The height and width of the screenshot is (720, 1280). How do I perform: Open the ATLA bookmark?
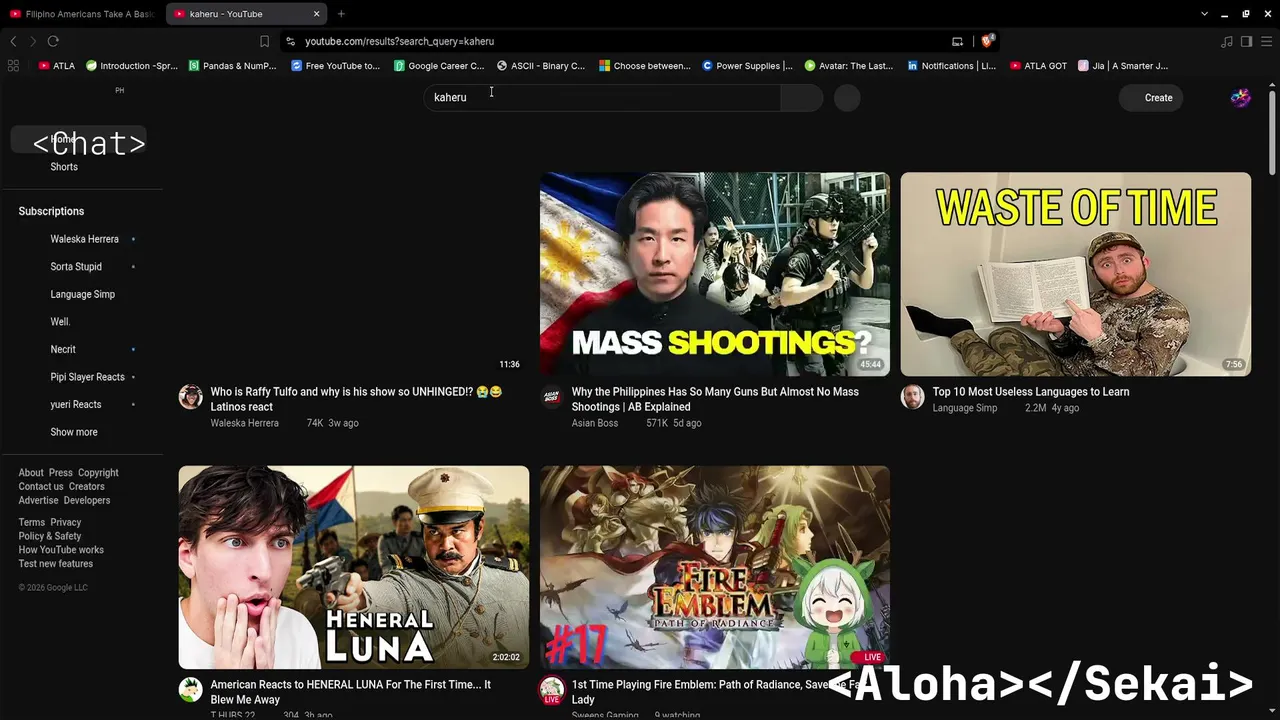click(56, 66)
